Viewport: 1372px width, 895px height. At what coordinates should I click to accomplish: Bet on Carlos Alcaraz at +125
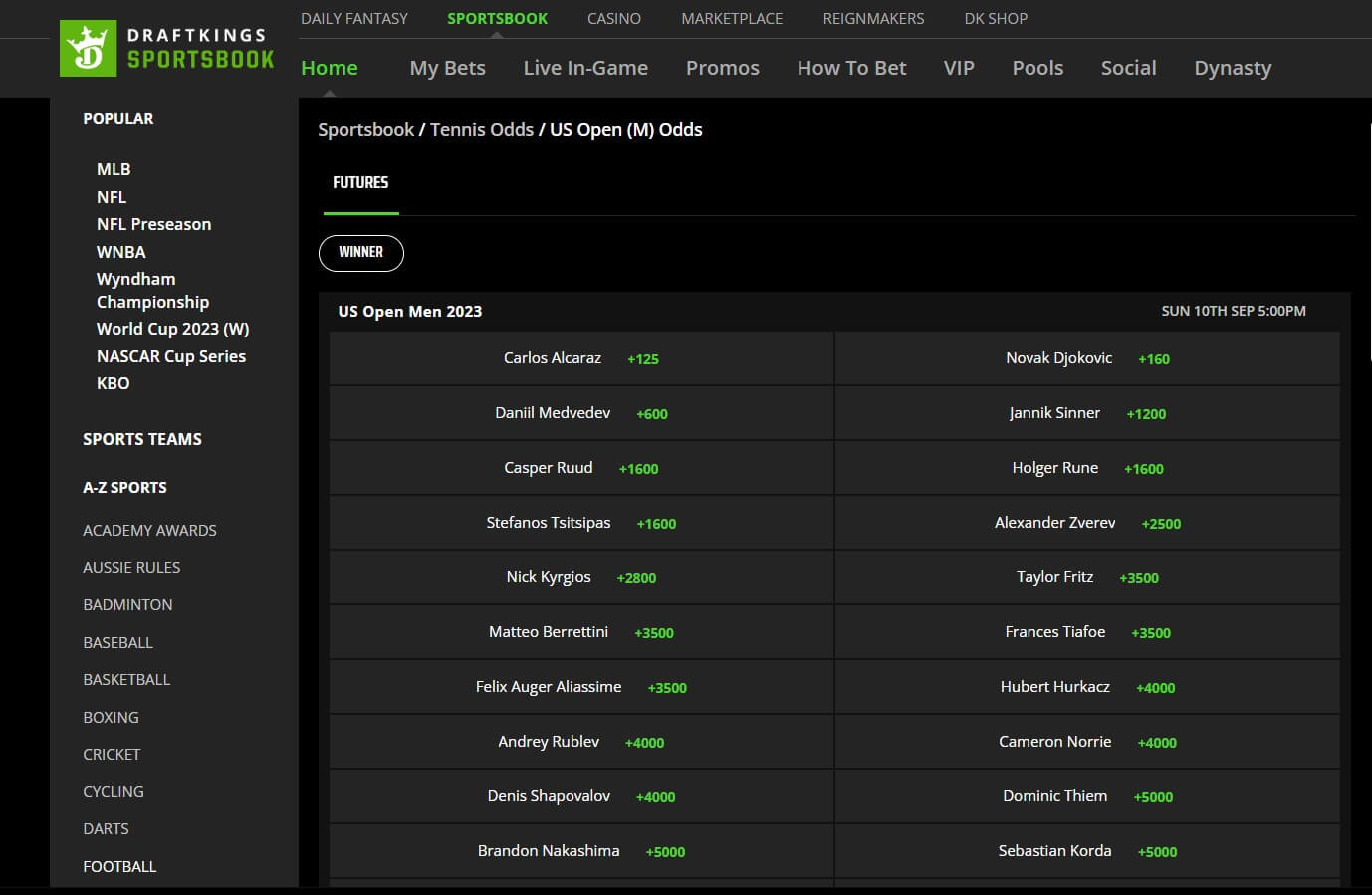click(x=581, y=358)
